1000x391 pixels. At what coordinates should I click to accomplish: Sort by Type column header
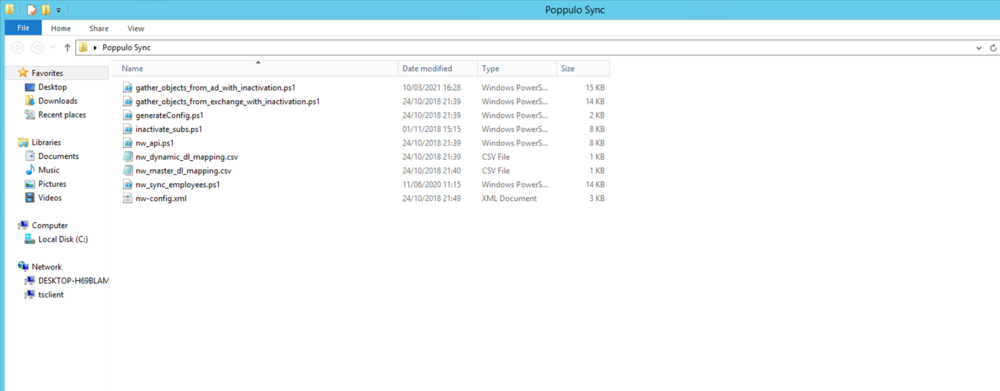pos(517,68)
